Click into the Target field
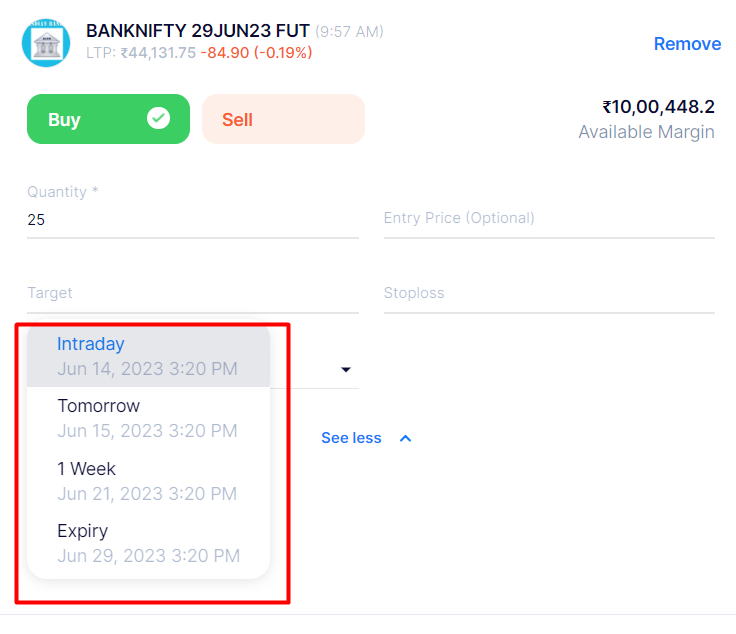Screen dimensions: 736x634 pyautogui.click(x=192, y=293)
